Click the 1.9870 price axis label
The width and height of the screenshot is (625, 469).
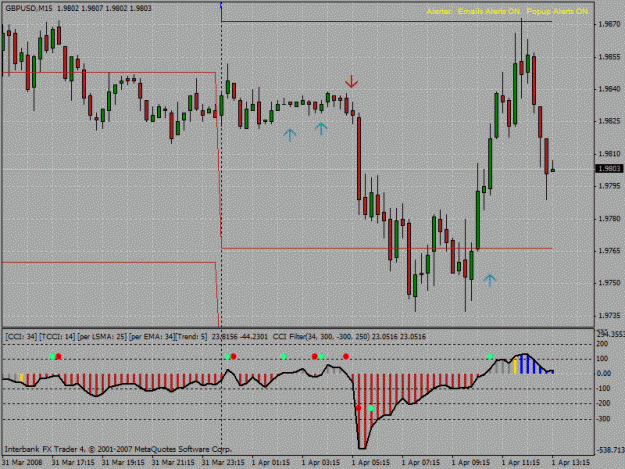coord(610,24)
